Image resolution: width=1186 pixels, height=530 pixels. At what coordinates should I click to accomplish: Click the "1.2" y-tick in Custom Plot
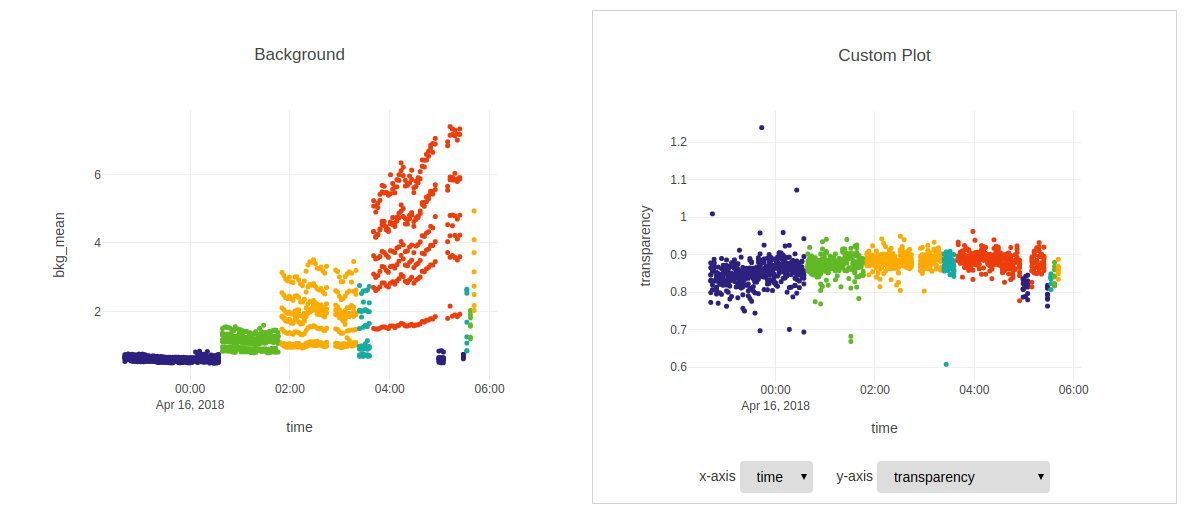pyautogui.click(x=678, y=142)
